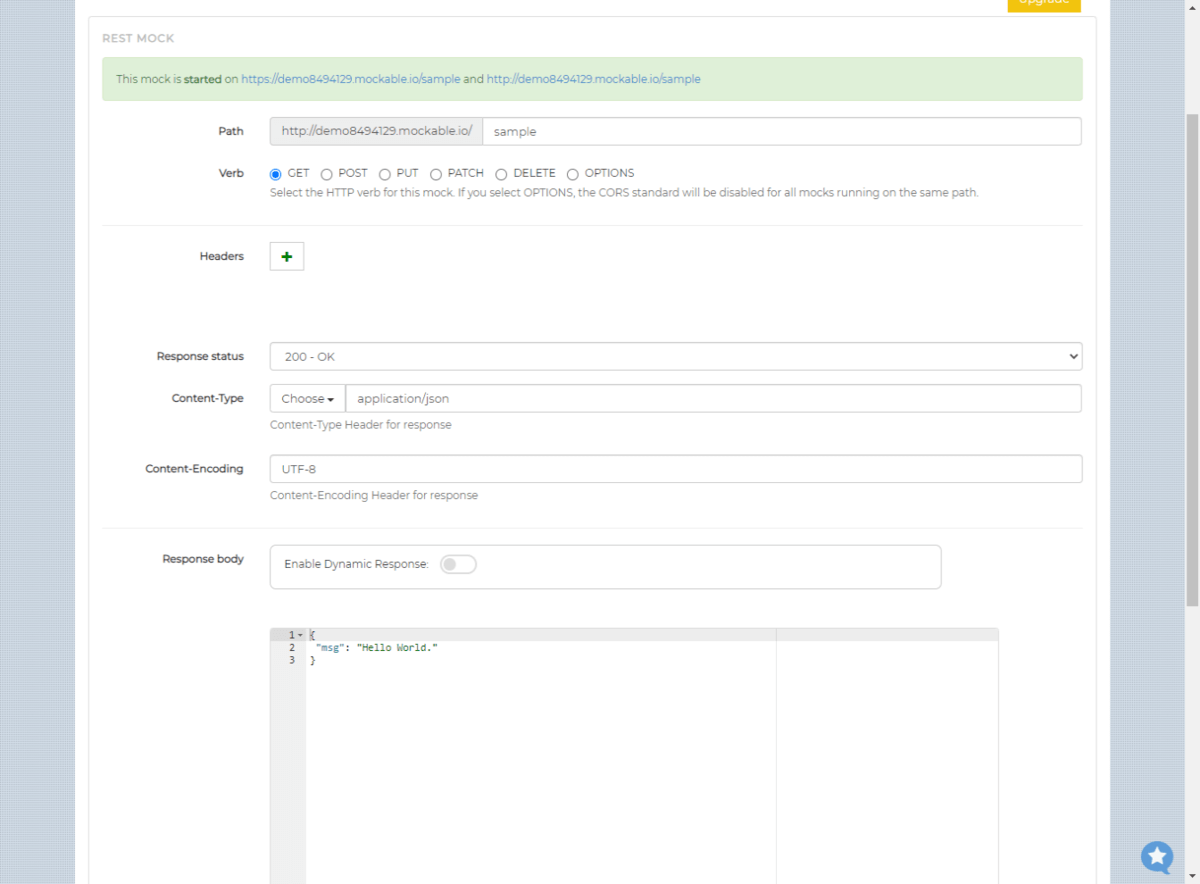This screenshot has height=884, width=1200.
Task: Collapse the code fold arrow on line 1
Action: point(300,636)
